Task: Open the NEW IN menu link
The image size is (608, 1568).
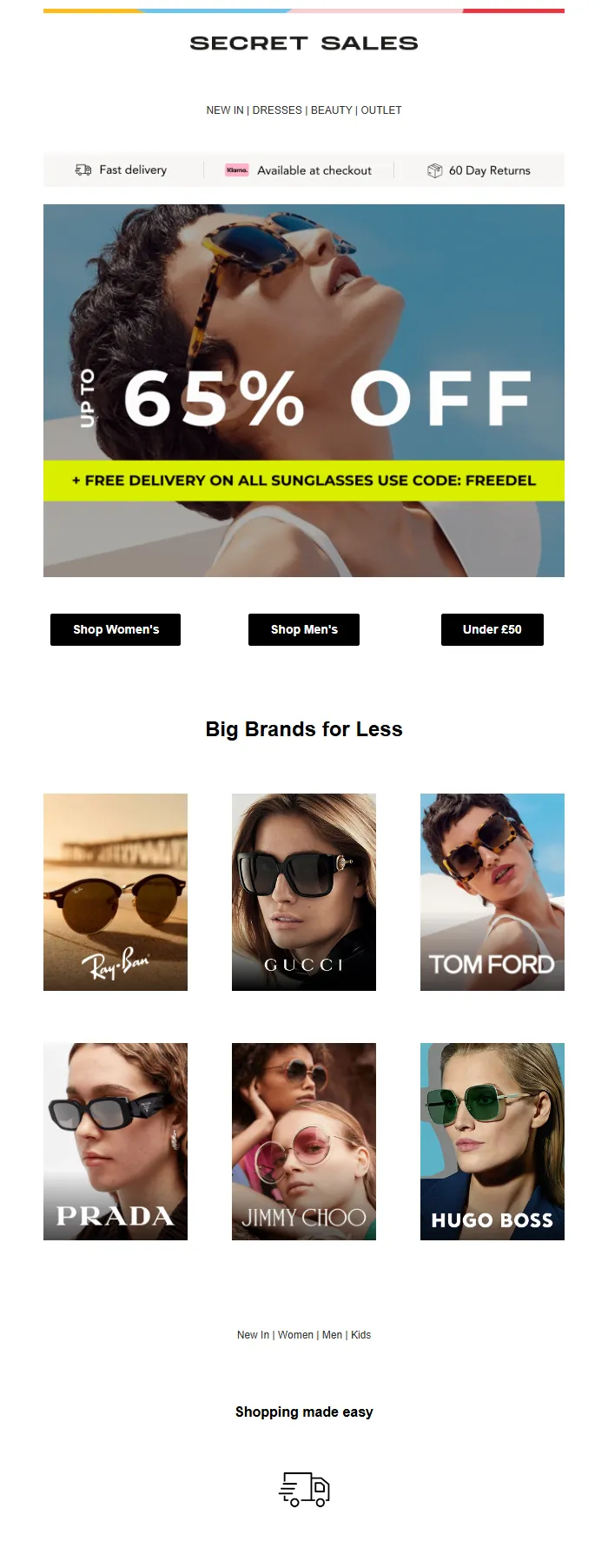Action: point(225,110)
